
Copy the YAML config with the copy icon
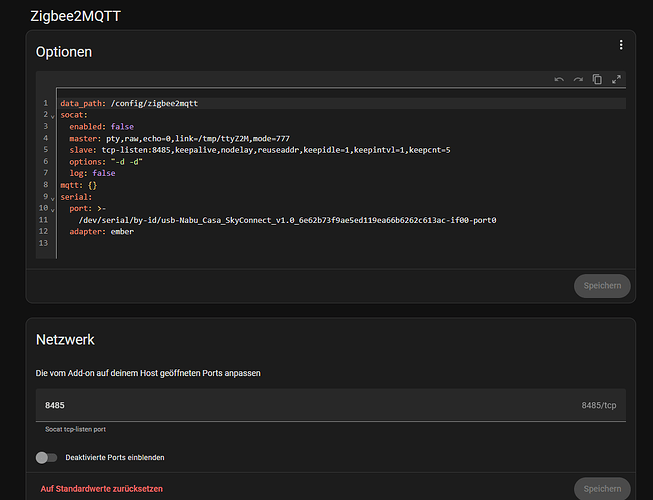coord(597,80)
